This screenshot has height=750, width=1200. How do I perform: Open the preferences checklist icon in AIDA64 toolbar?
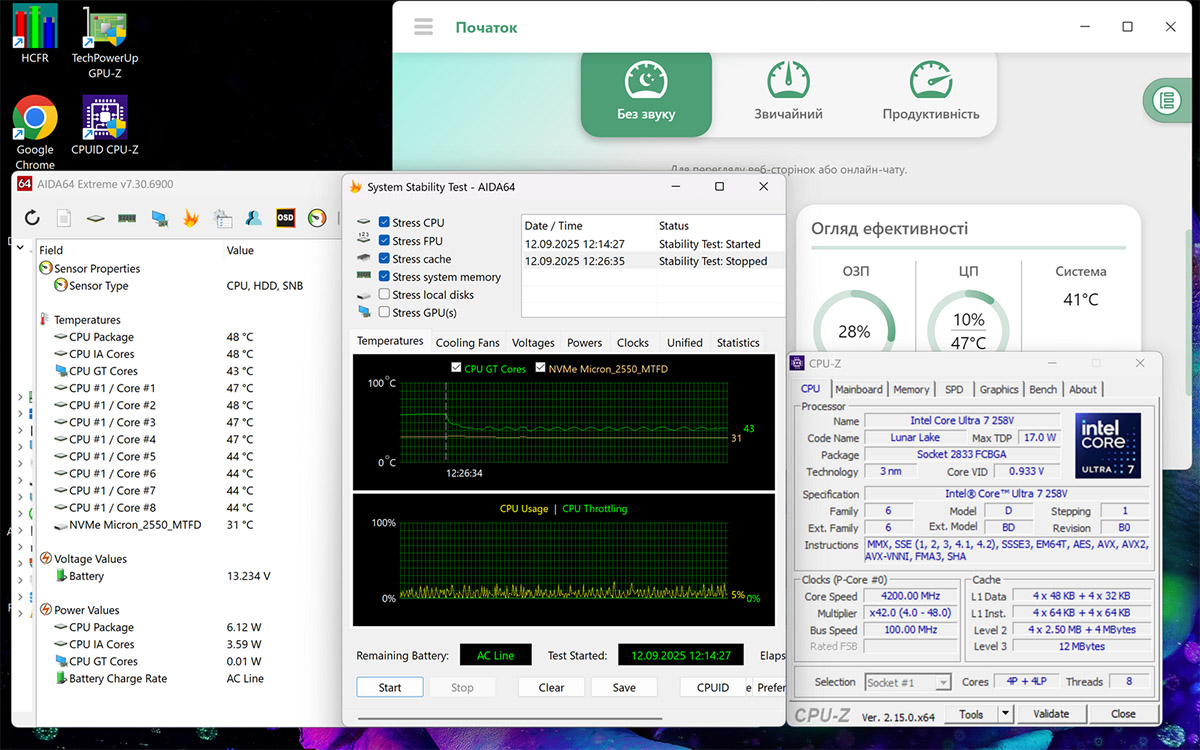223,218
